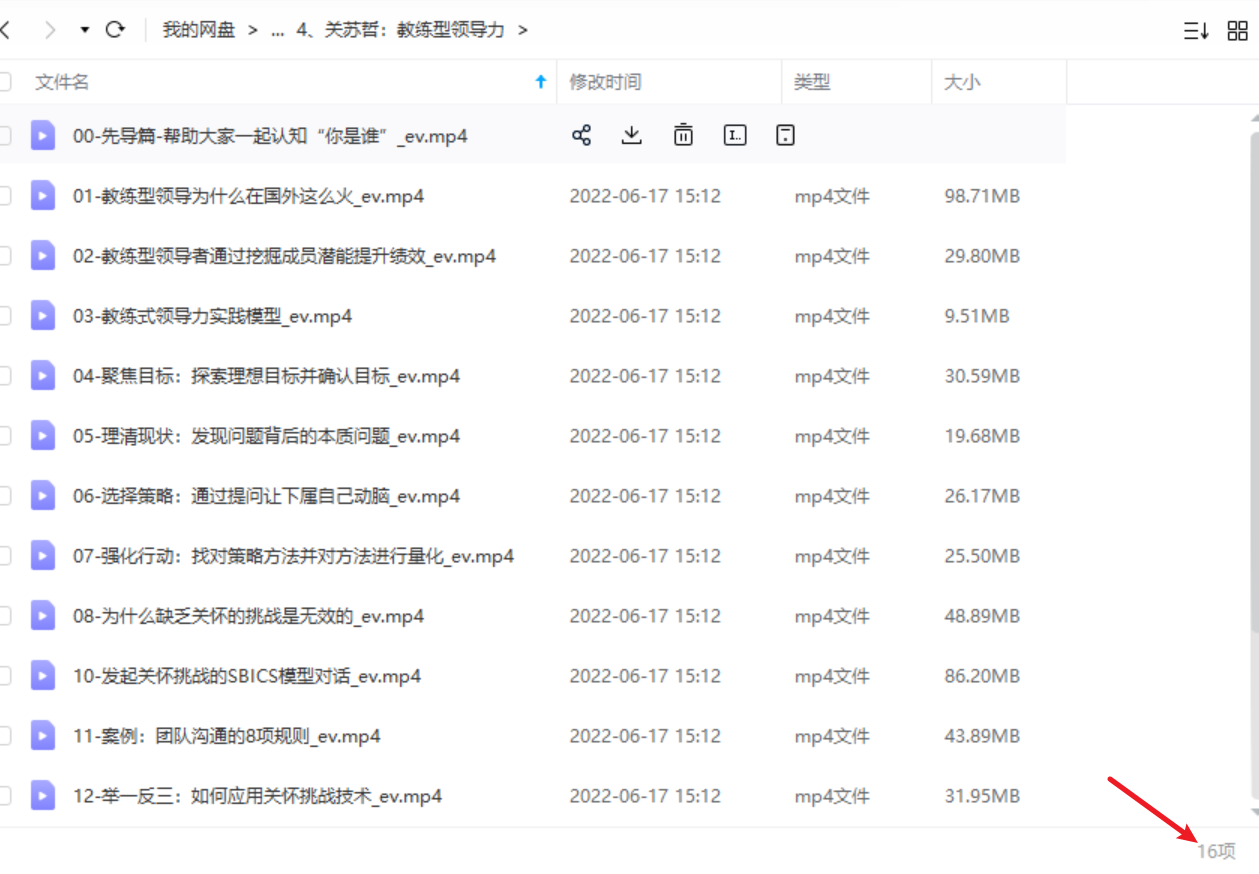Tick the checkbox for 12-举一反三 file
Image resolution: width=1259 pixels, height=874 pixels.
[4, 796]
